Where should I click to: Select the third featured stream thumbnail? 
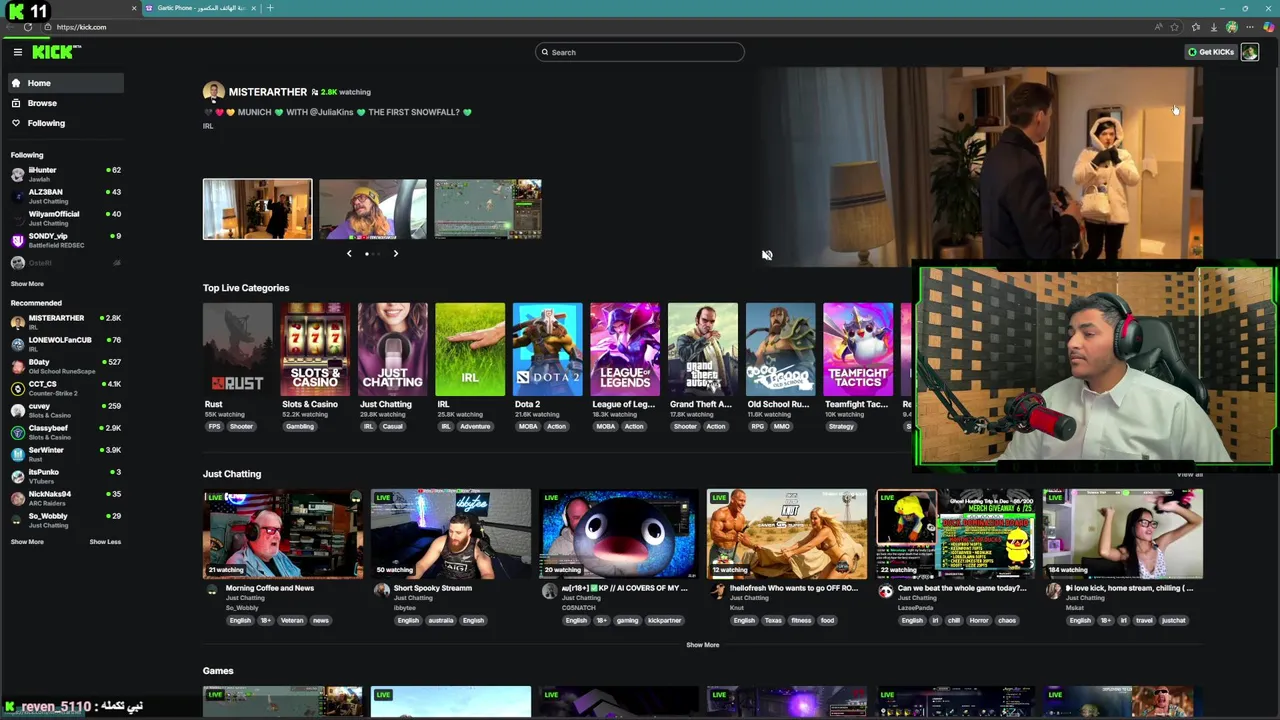(488, 209)
